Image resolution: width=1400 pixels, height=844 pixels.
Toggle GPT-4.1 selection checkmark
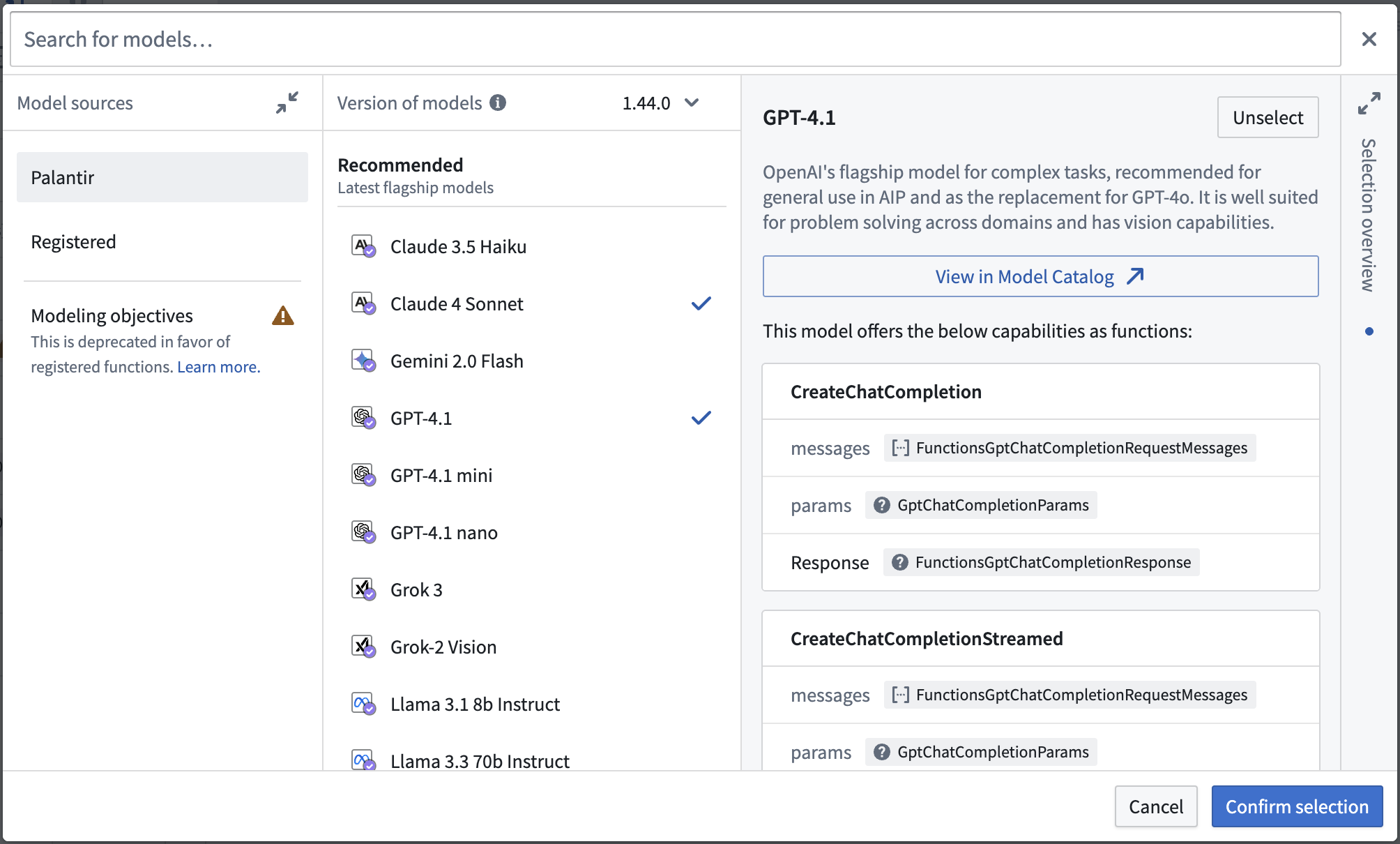[x=701, y=417]
